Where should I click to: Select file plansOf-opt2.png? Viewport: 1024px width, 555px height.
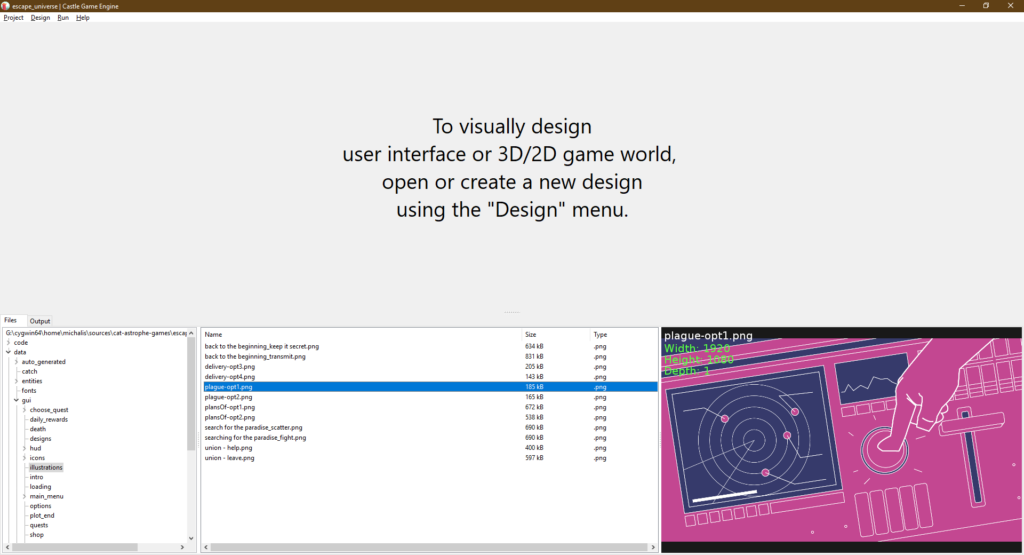click(x=229, y=417)
